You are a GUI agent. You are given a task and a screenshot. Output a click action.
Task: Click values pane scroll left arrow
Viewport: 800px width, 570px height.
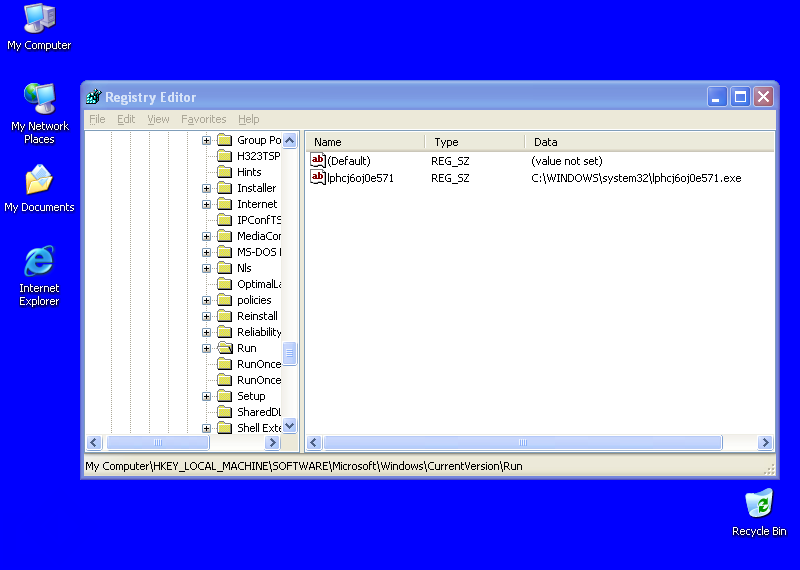pyautogui.click(x=314, y=442)
